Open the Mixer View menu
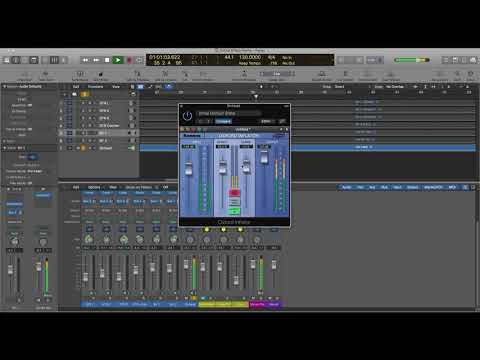The image size is (480, 360). [113, 187]
